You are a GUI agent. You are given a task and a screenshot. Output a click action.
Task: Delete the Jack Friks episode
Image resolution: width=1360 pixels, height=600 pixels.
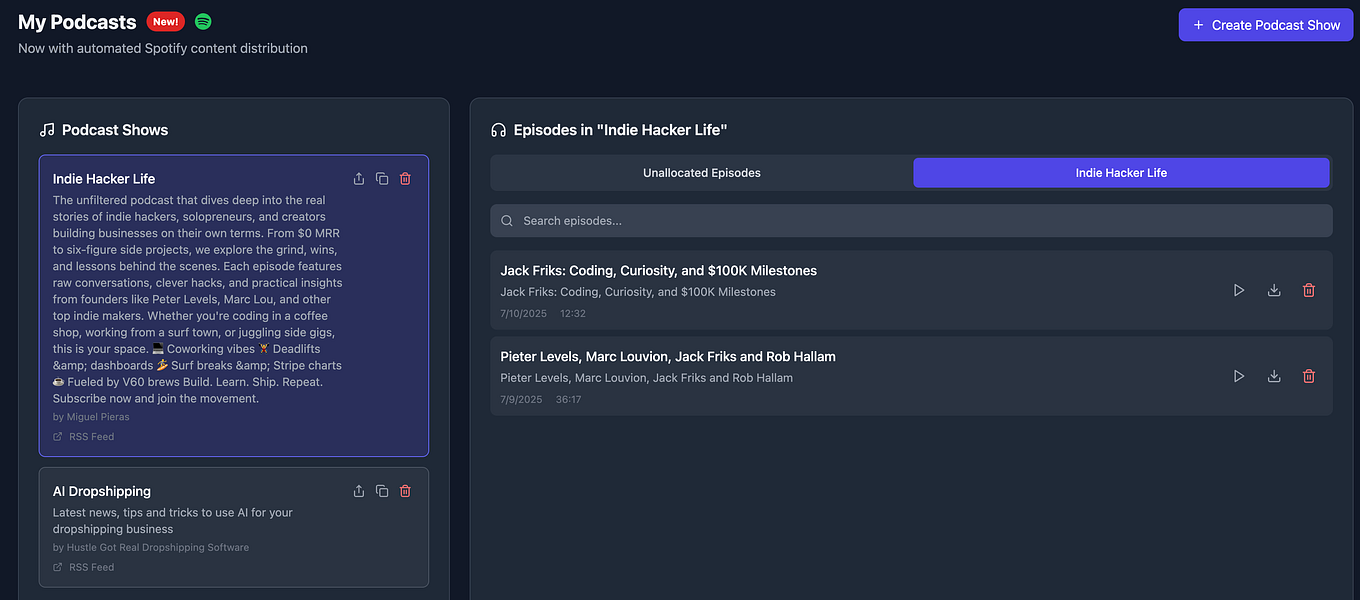click(1309, 290)
